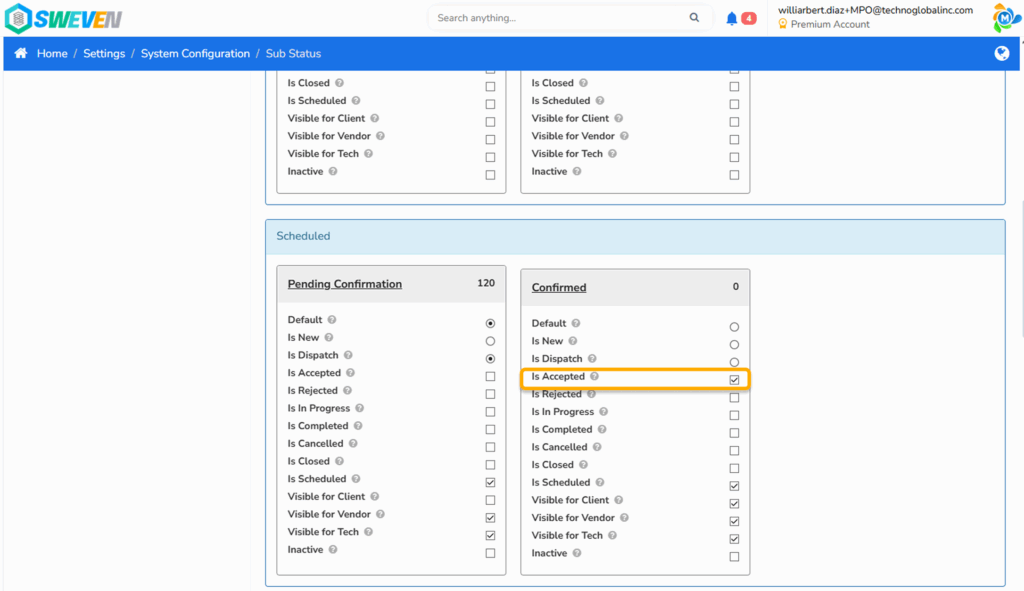Click the Home house icon in breadcrumb
The height and width of the screenshot is (591, 1024).
coord(21,53)
